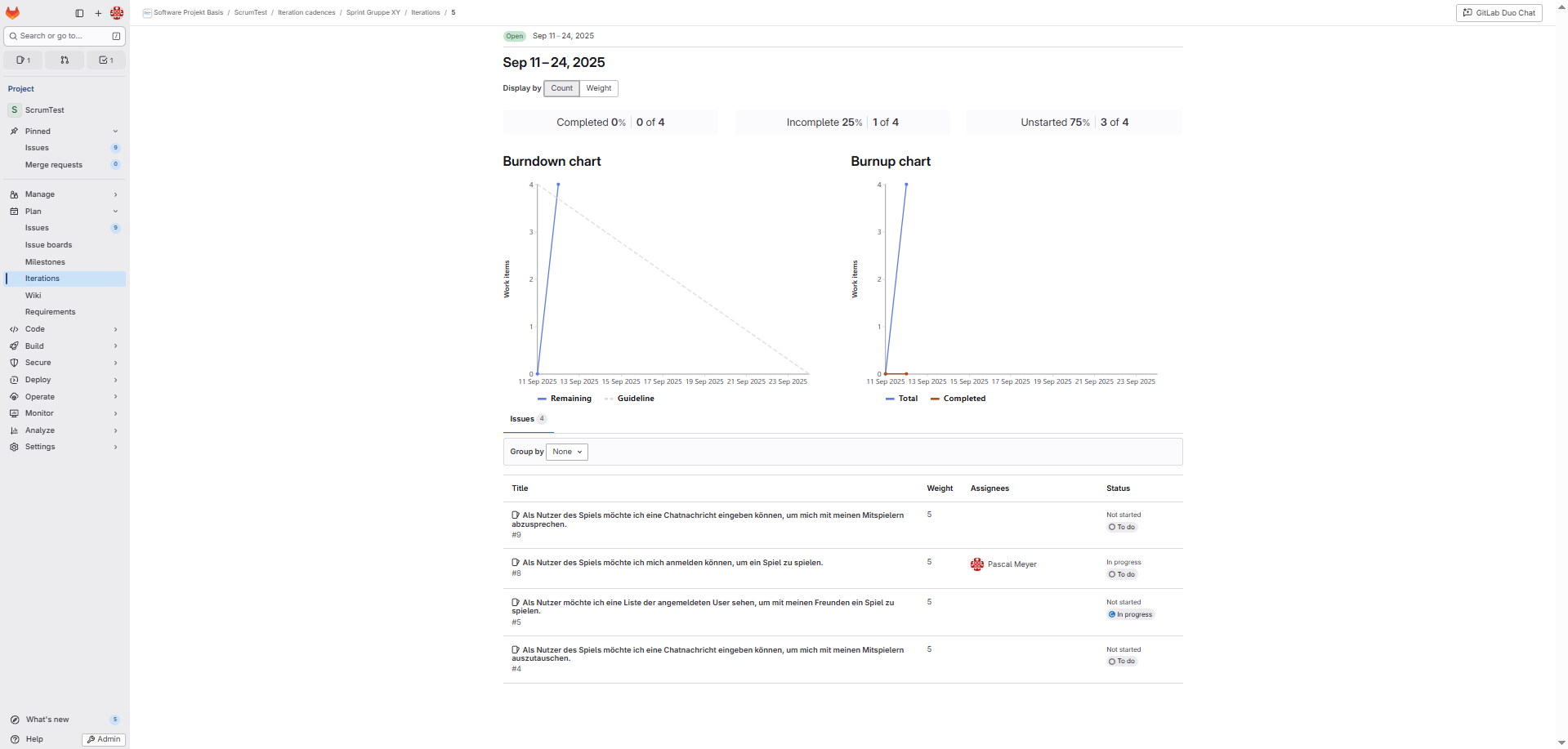Screen dimensions: 1568x749
Task: Expand the Code section in sidebar
Action: [x=64, y=329]
